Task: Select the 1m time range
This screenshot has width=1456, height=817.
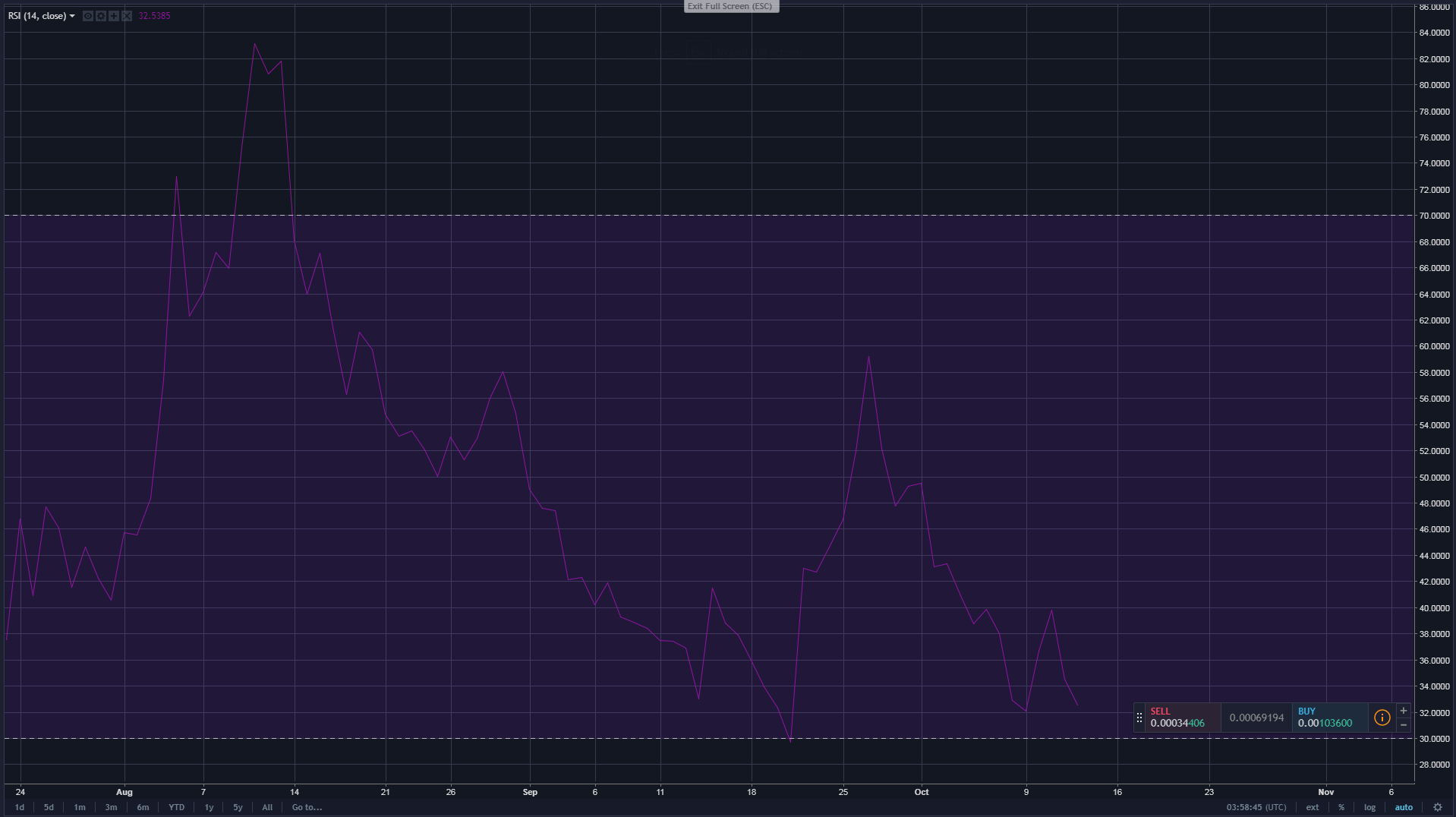Action: click(80, 807)
